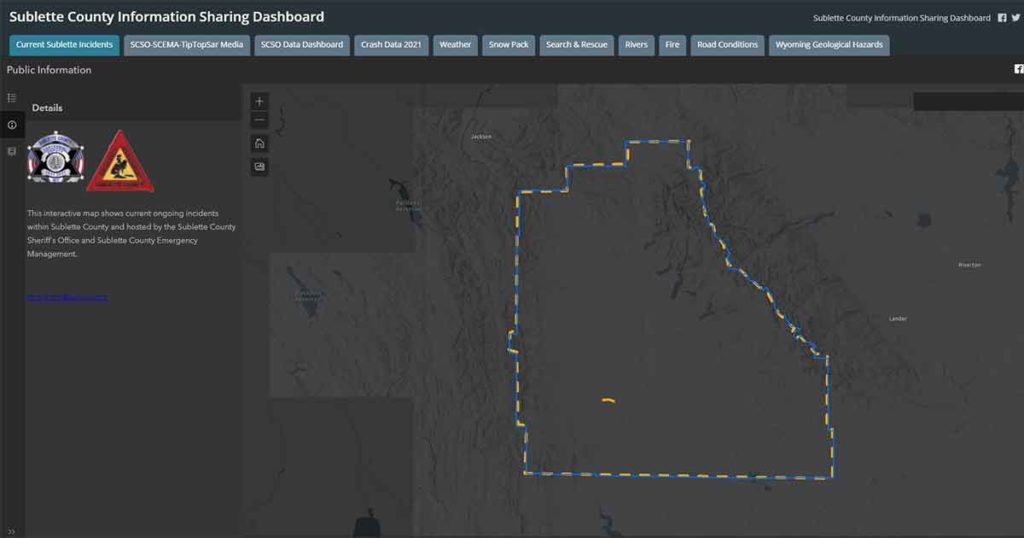Share via the Facebook icon in the header
The height and width of the screenshot is (538, 1024).
click(1002, 18)
